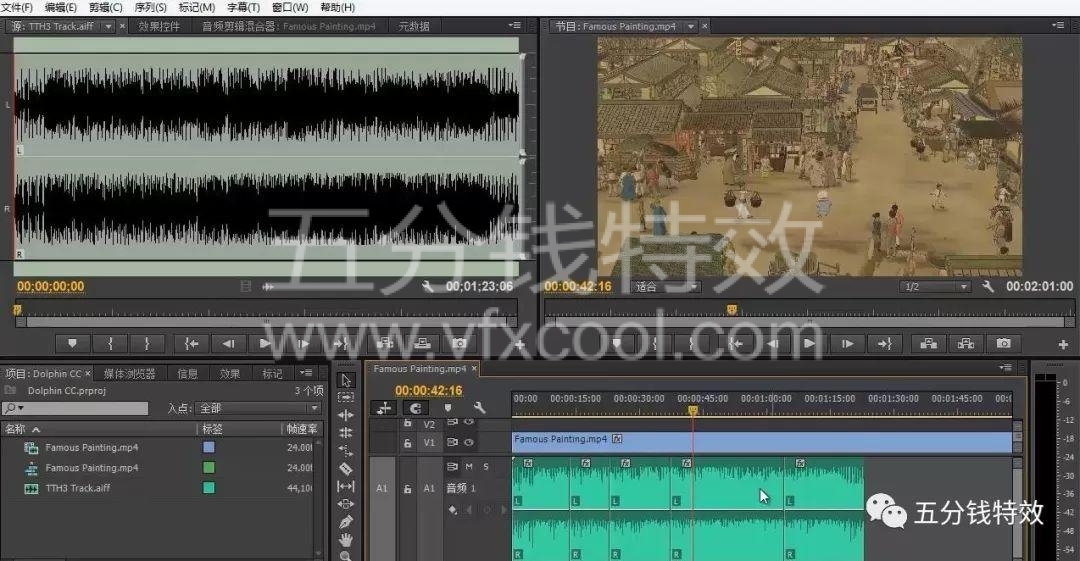Click drag-audio-only icon in Source monitor
This screenshot has height=561, width=1080.
click(268, 286)
